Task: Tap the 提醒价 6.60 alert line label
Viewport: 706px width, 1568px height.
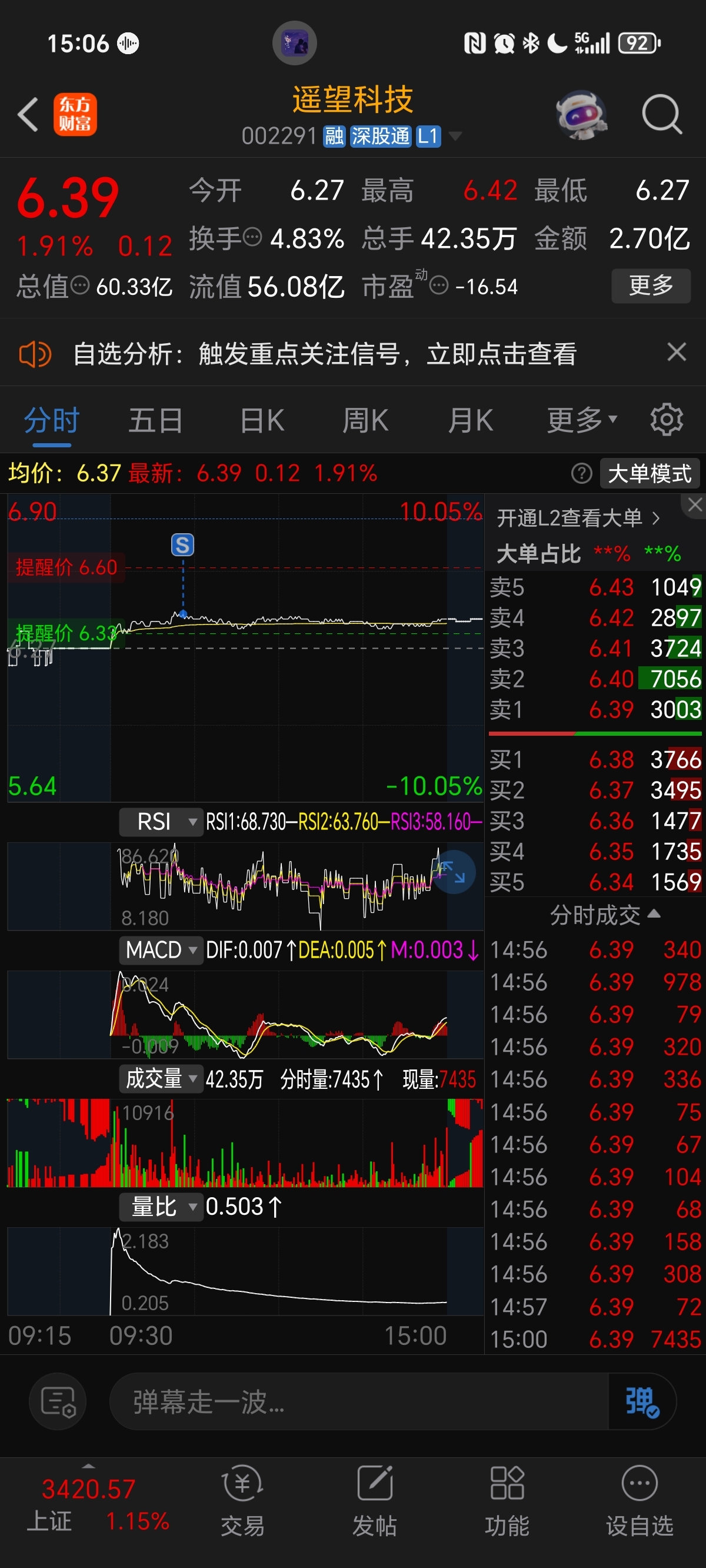Action: point(66,567)
